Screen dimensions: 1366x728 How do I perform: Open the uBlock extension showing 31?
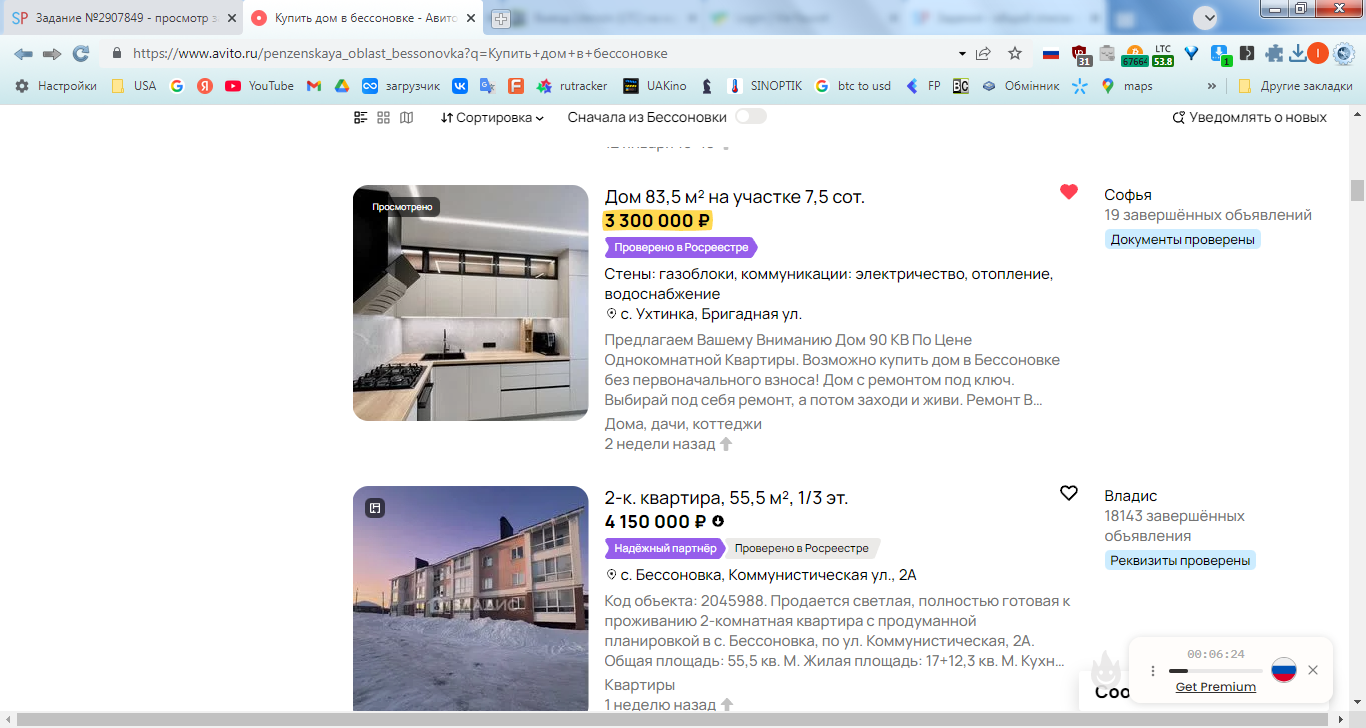tap(1081, 54)
